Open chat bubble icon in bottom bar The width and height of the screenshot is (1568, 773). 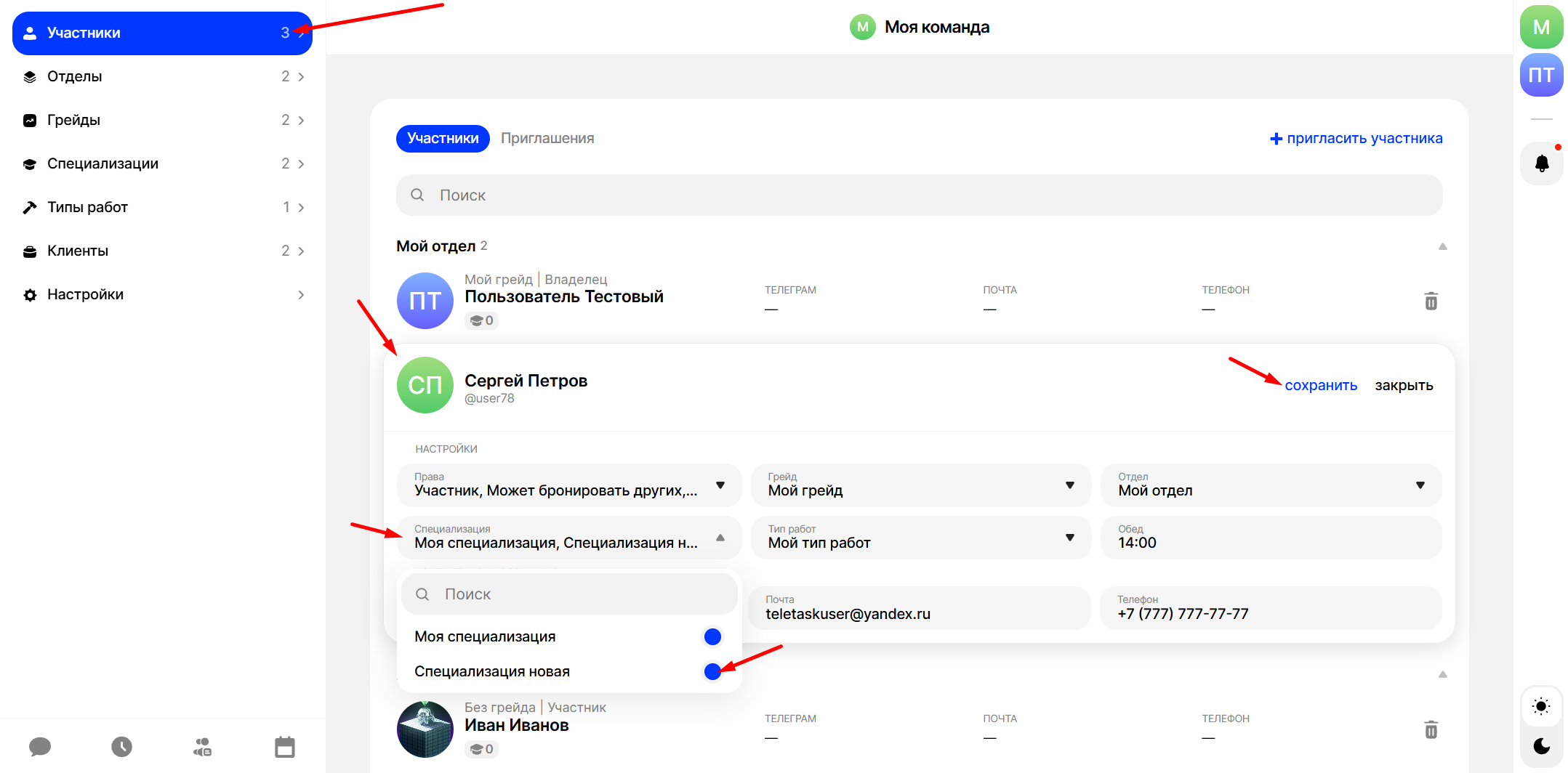point(40,746)
